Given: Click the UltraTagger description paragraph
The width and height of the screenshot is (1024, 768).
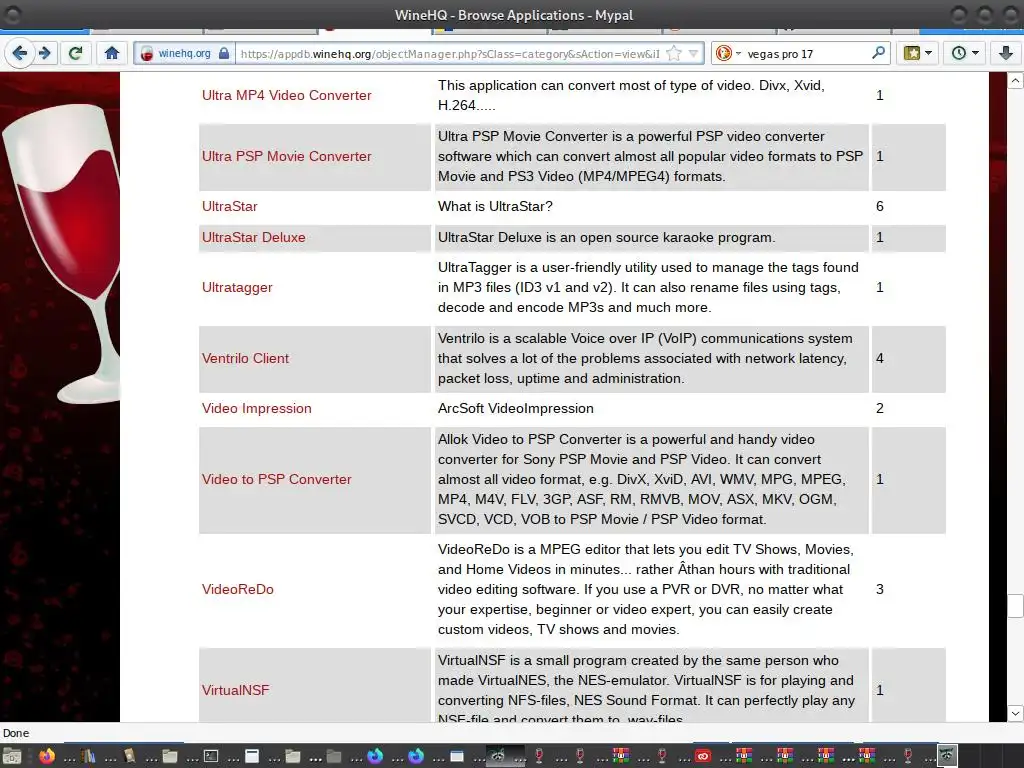Looking at the screenshot, I should (x=648, y=287).
